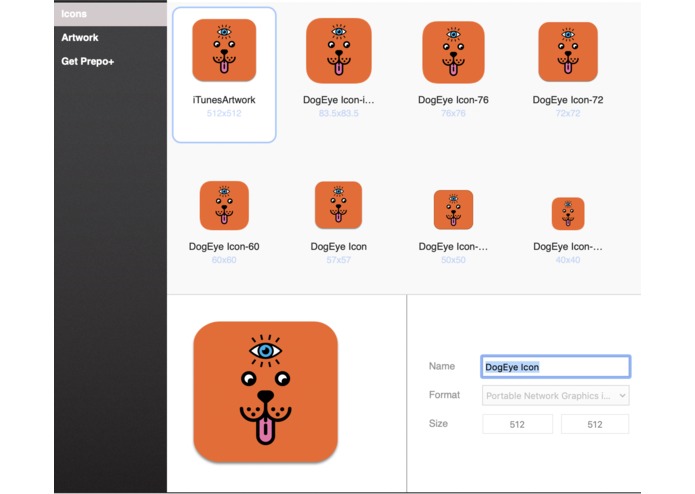
Task: Select the DogEye Icon-72 thumbnail
Action: tap(568, 52)
